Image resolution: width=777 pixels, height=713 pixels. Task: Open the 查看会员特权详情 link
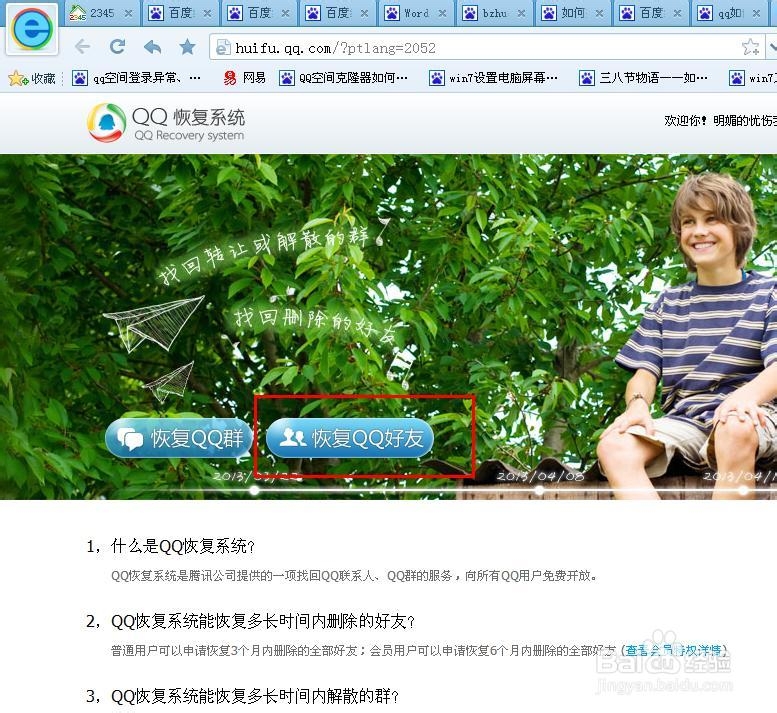click(673, 650)
